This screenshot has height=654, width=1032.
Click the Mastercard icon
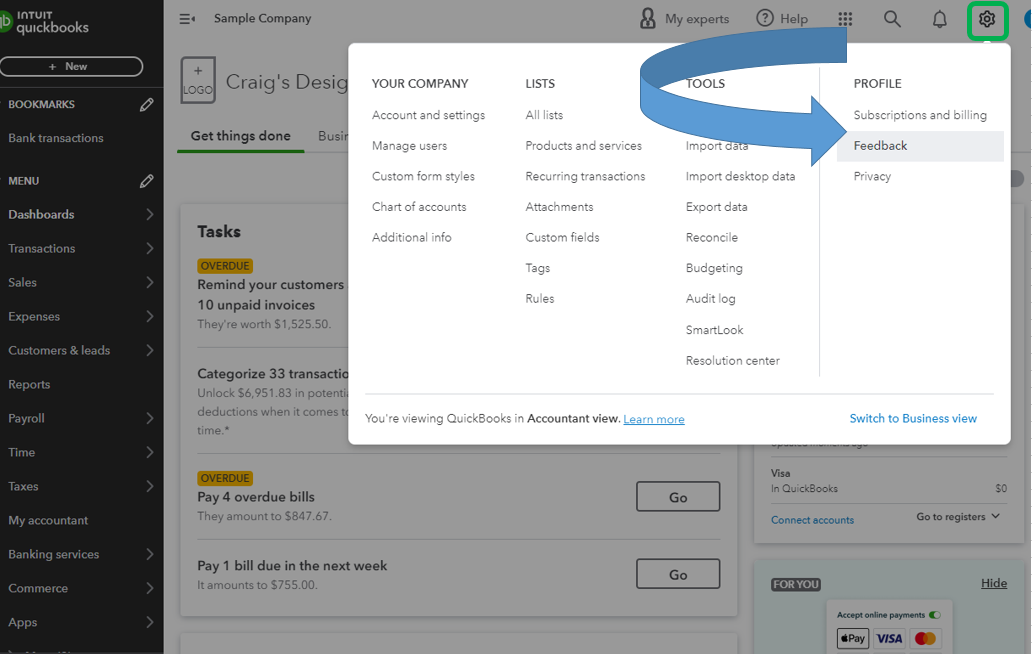925,638
